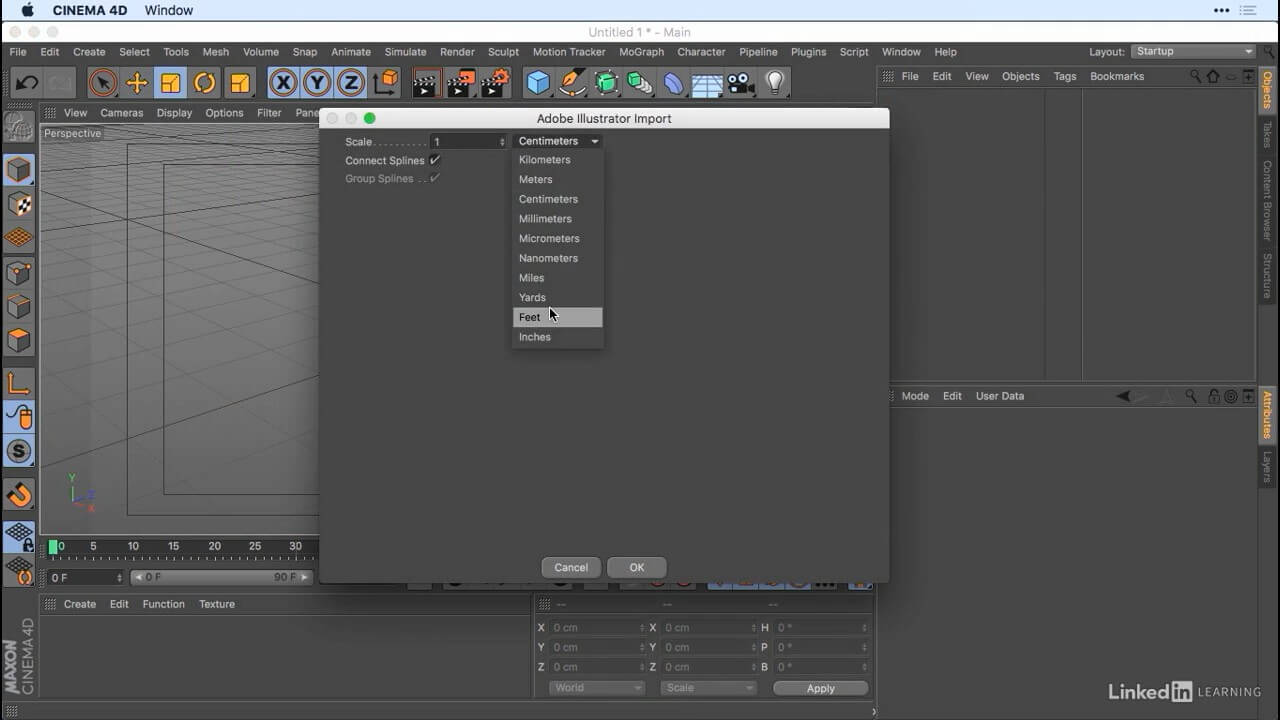Switch to Polygons mode in left palette
The image size is (1280, 720).
[x=19, y=340]
